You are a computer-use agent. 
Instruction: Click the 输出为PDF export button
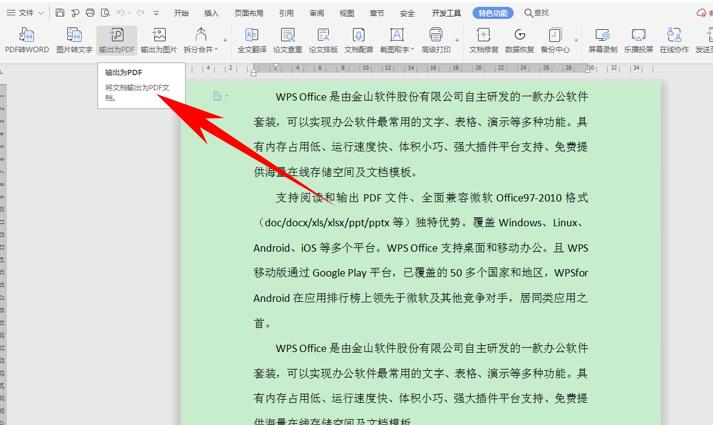tap(117, 40)
